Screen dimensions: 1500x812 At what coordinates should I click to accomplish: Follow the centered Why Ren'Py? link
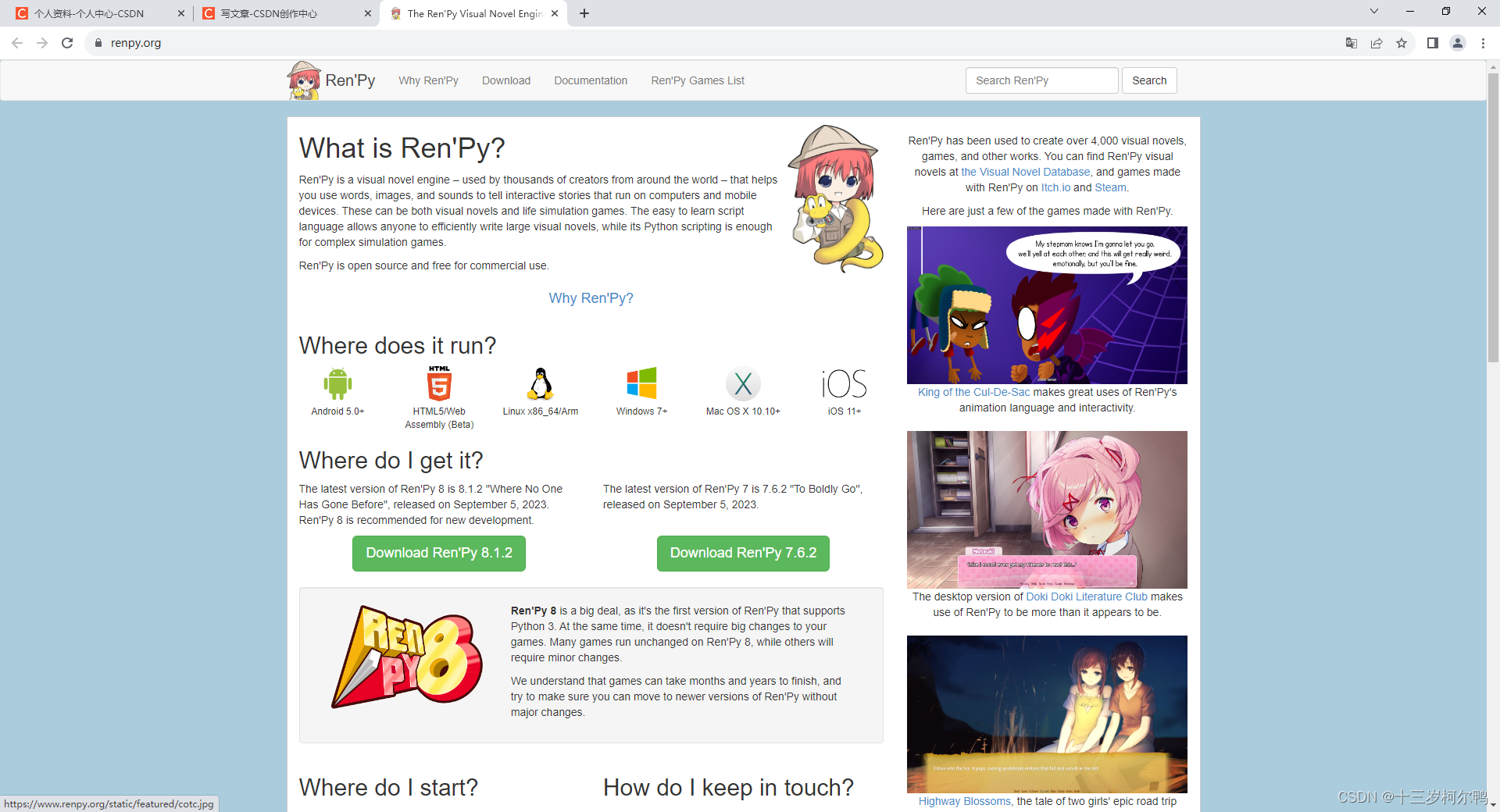click(591, 298)
